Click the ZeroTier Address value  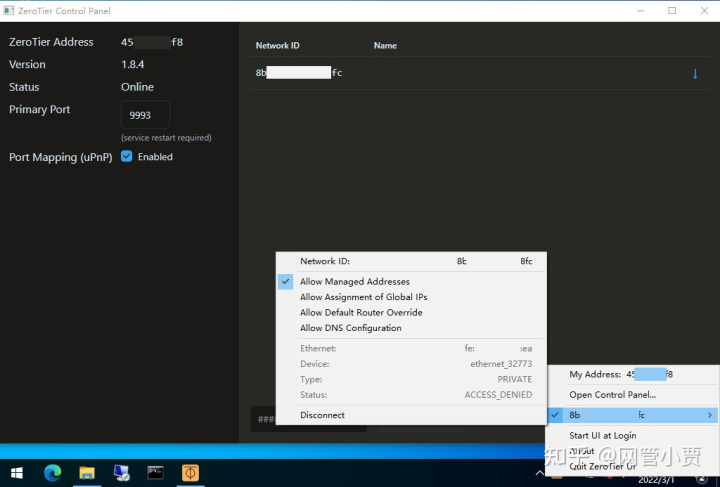point(152,42)
